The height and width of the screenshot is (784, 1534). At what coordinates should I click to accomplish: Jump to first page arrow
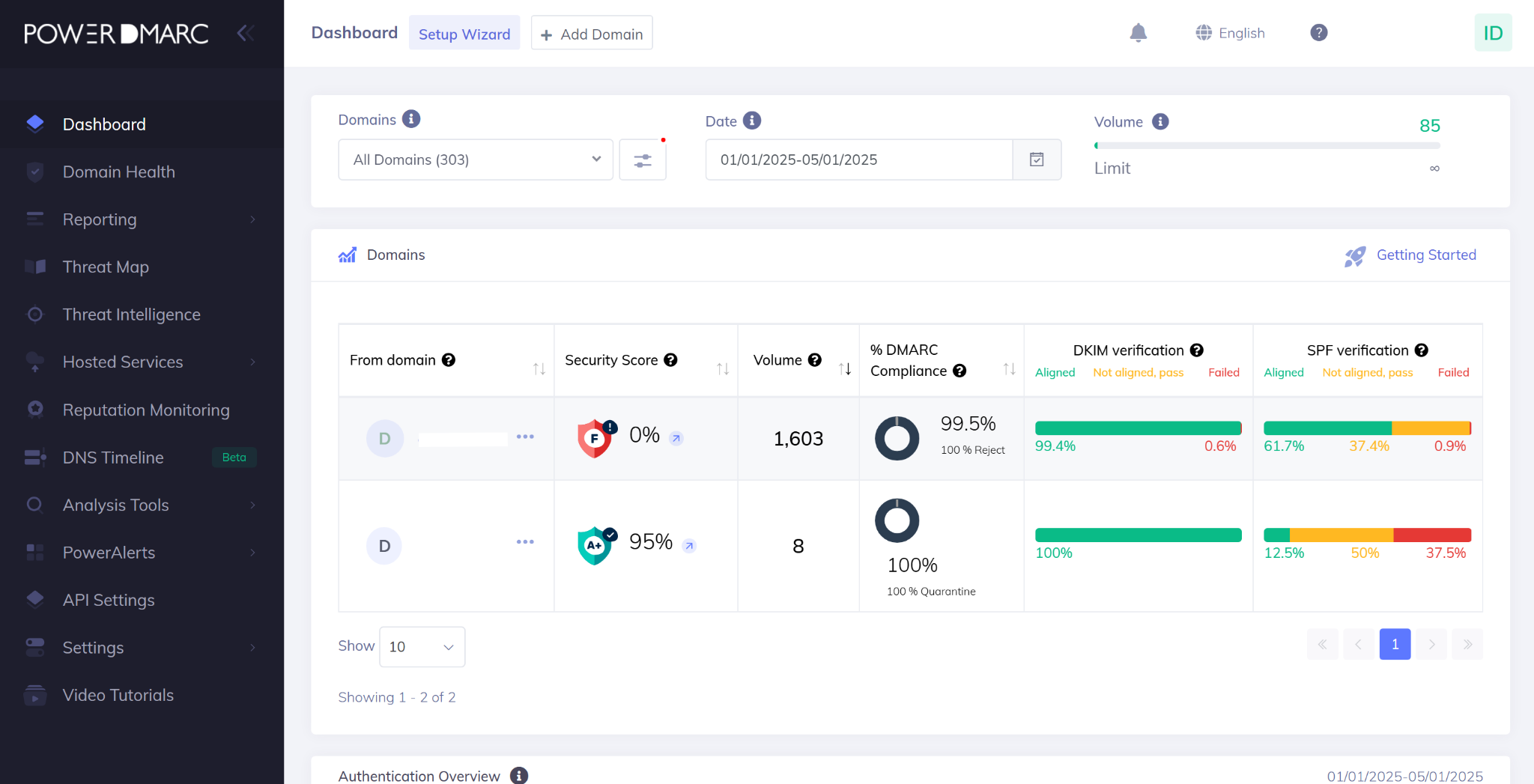coord(1322,644)
